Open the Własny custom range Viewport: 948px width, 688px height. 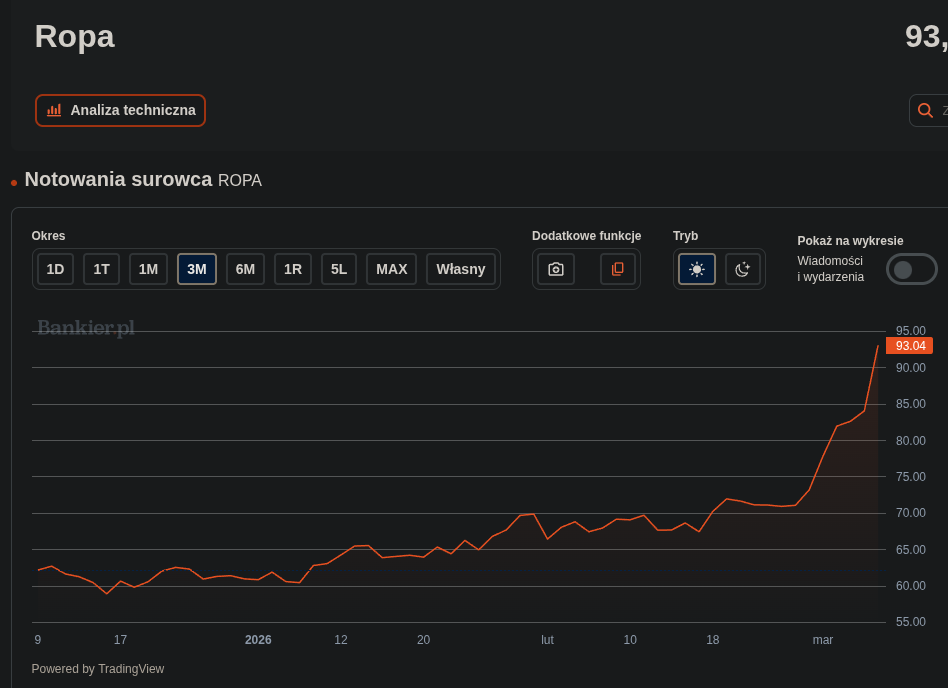click(460, 269)
